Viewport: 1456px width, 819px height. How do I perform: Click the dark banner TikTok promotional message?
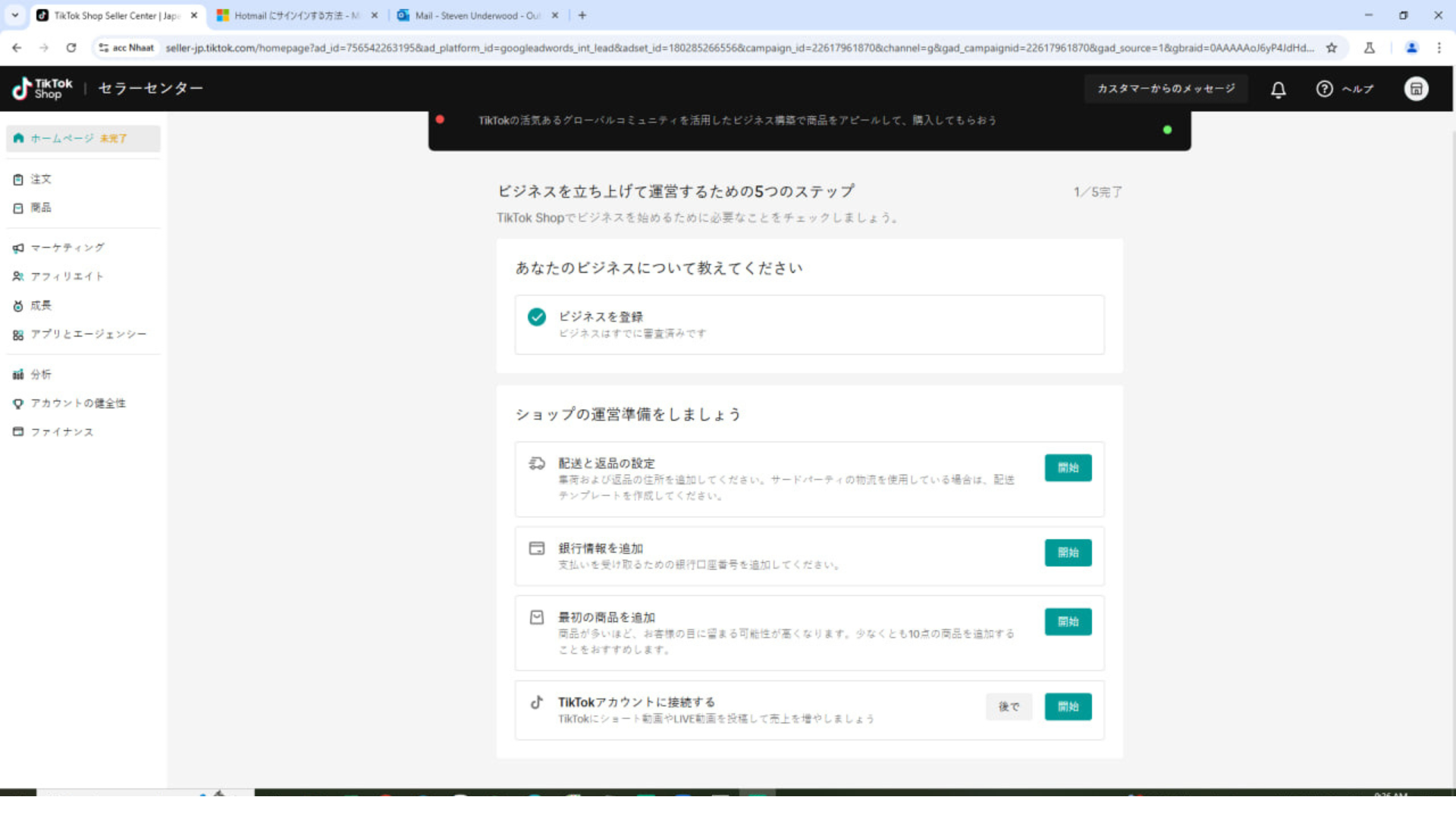737,121
